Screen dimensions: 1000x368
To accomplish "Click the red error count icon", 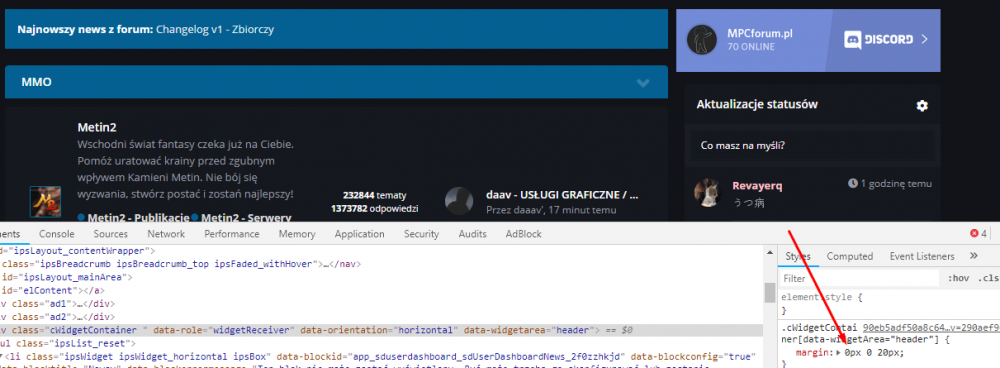I will pyautogui.click(x=974, y=233).
